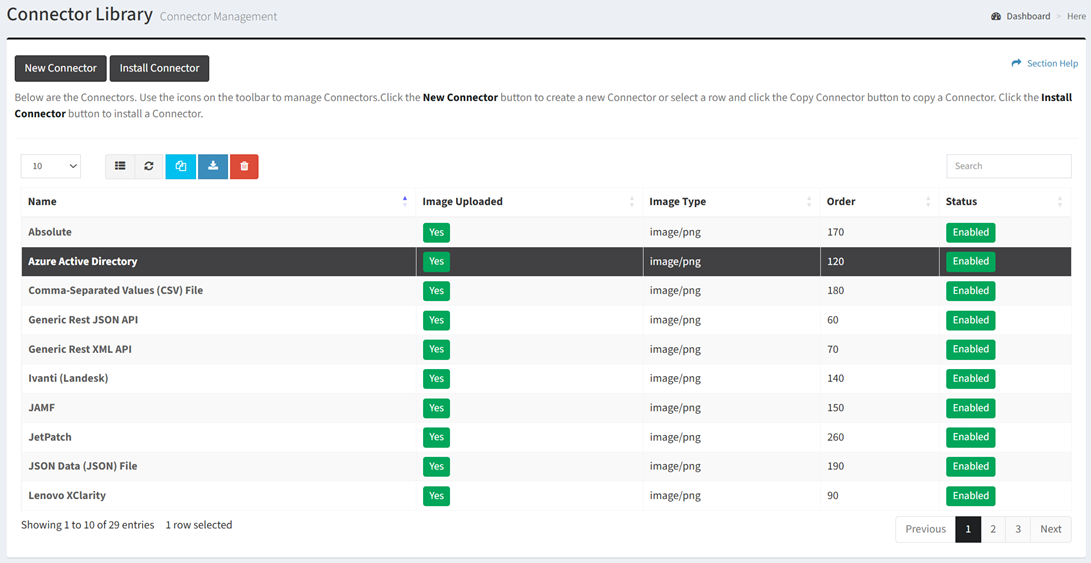Click the refresh table icon
Screen dimensions: 1091x563
[149, 166]
